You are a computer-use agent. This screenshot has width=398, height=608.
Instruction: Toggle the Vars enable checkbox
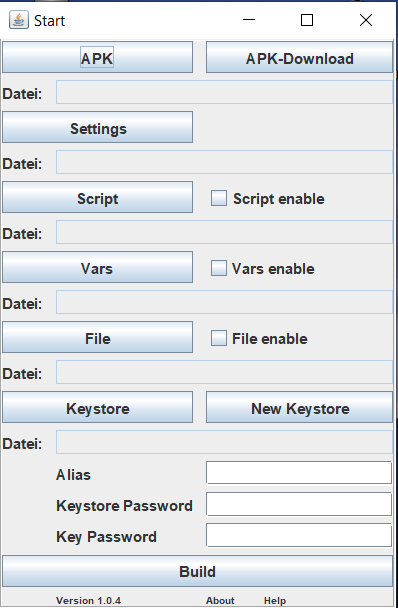coord(219,268)
